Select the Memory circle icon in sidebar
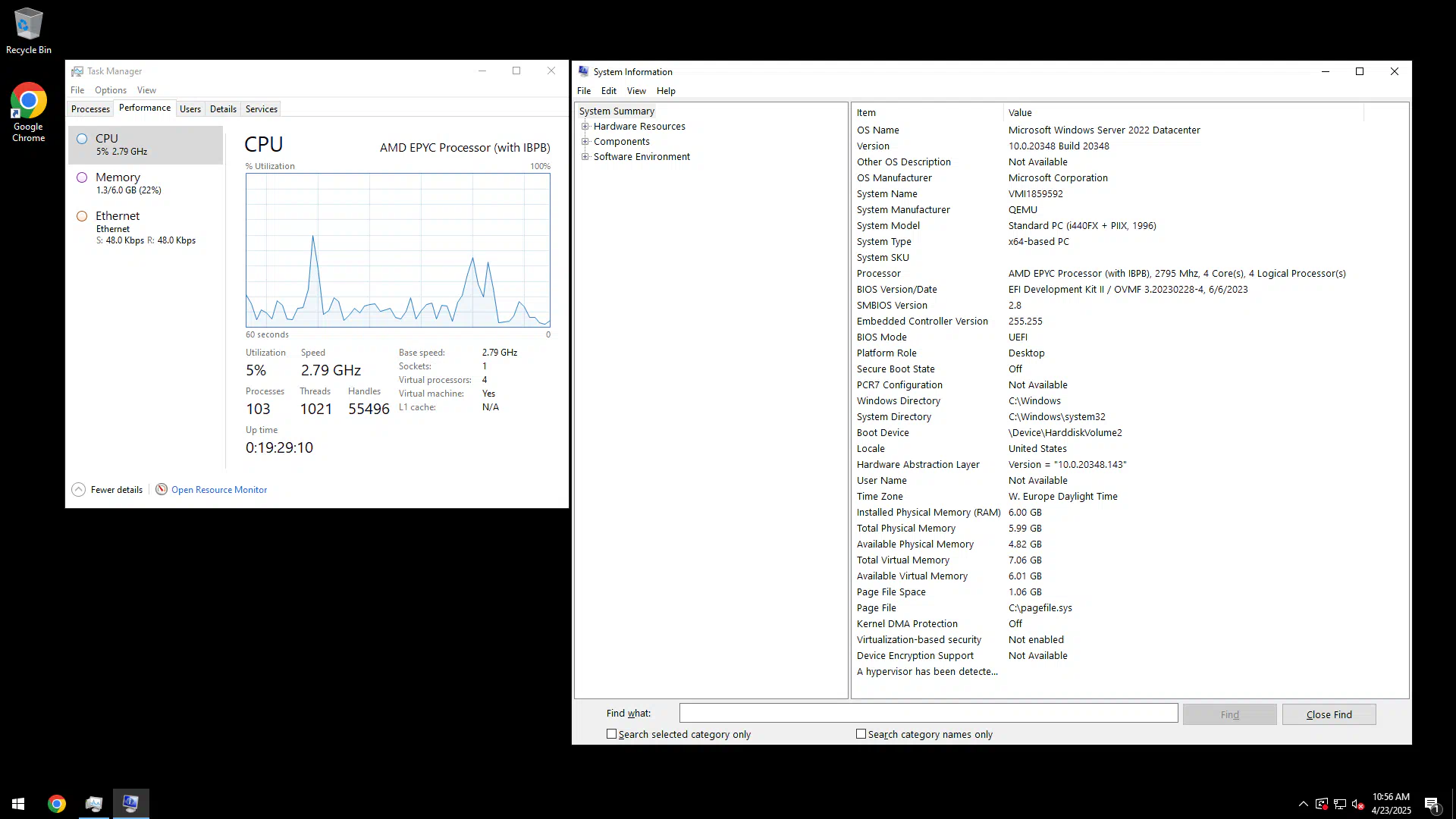Image resolution: width=1456 pixels, height=819 pixels. tap(82, 177)
